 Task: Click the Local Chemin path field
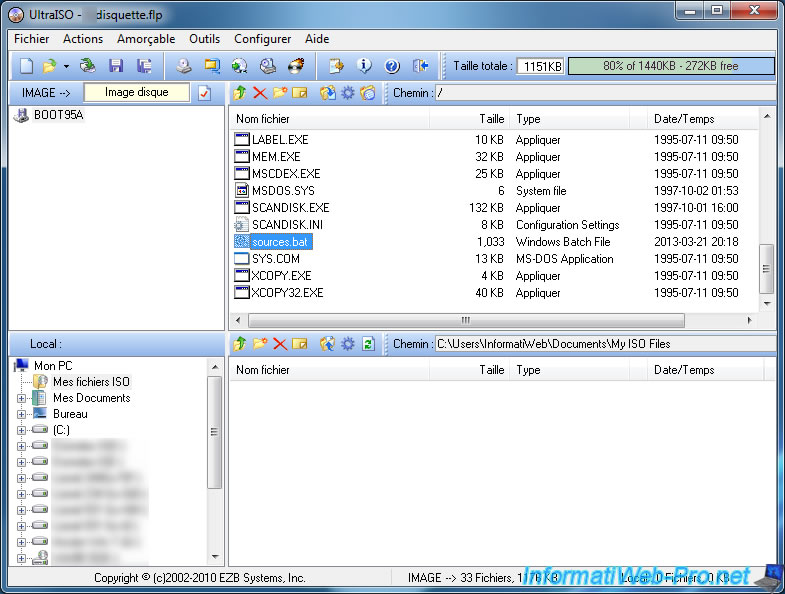(x=605, y=344)
